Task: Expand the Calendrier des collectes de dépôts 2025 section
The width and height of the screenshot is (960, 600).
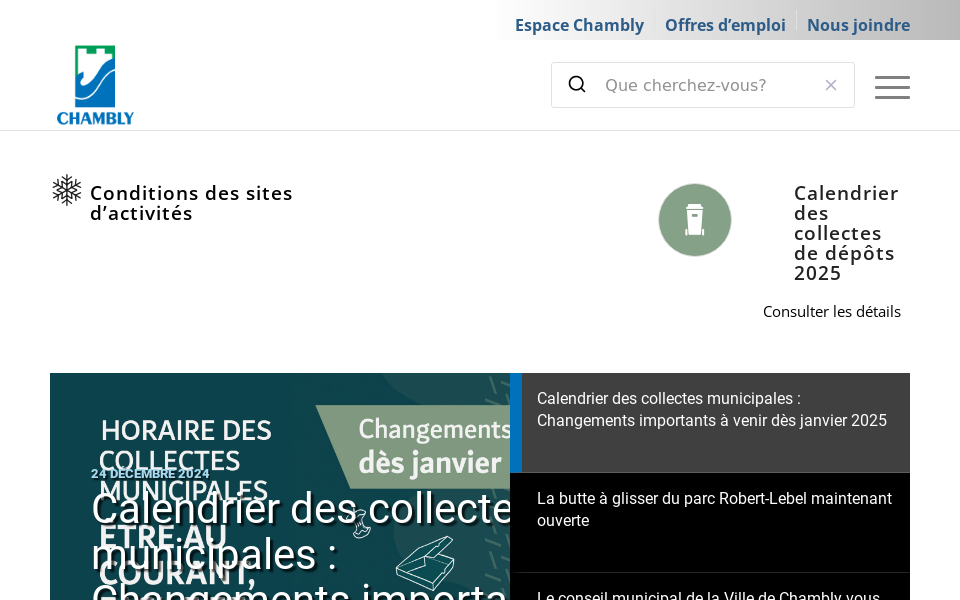Action: (846, 232)
